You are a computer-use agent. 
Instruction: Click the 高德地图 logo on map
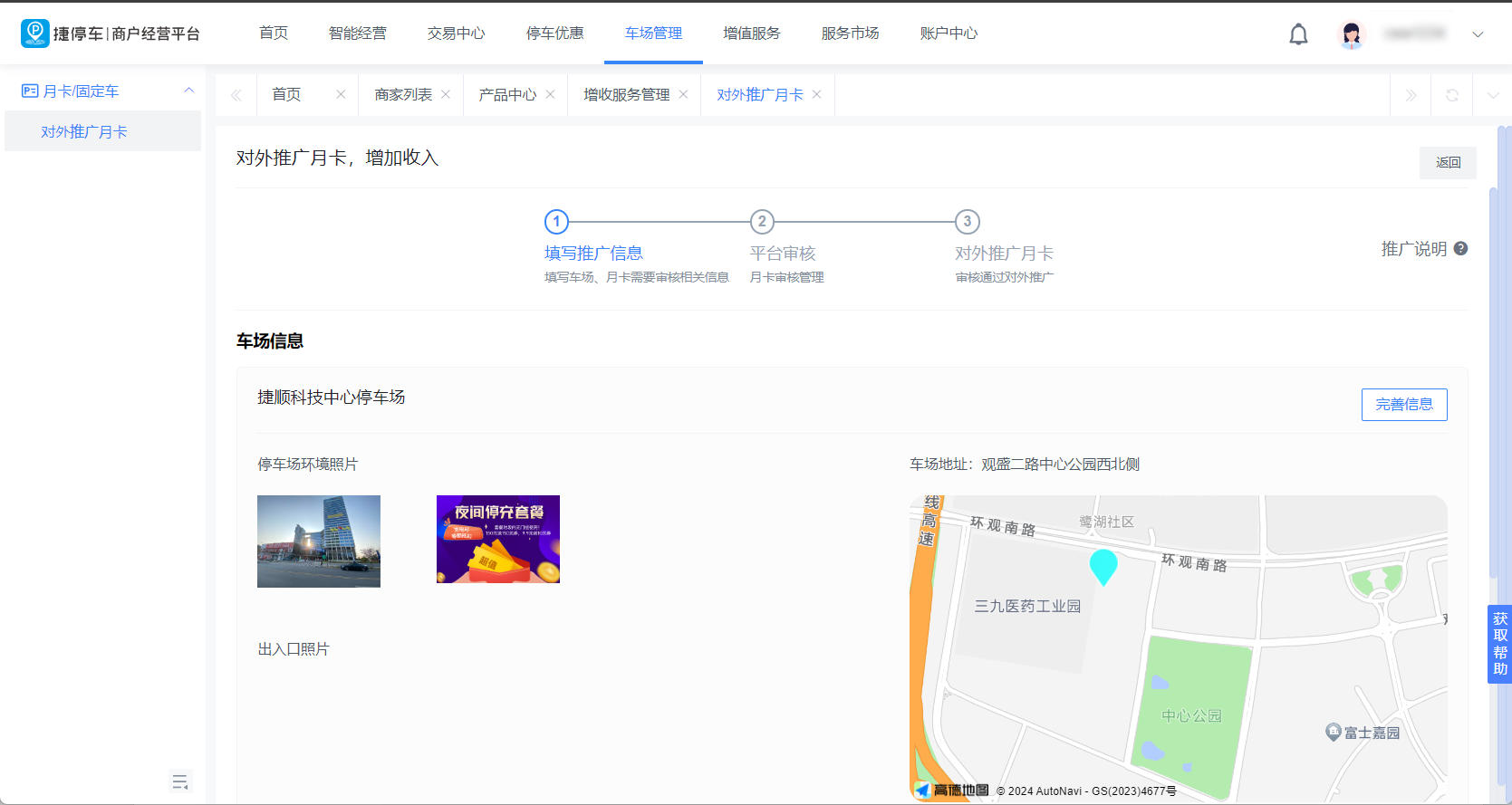click(951, 790)
